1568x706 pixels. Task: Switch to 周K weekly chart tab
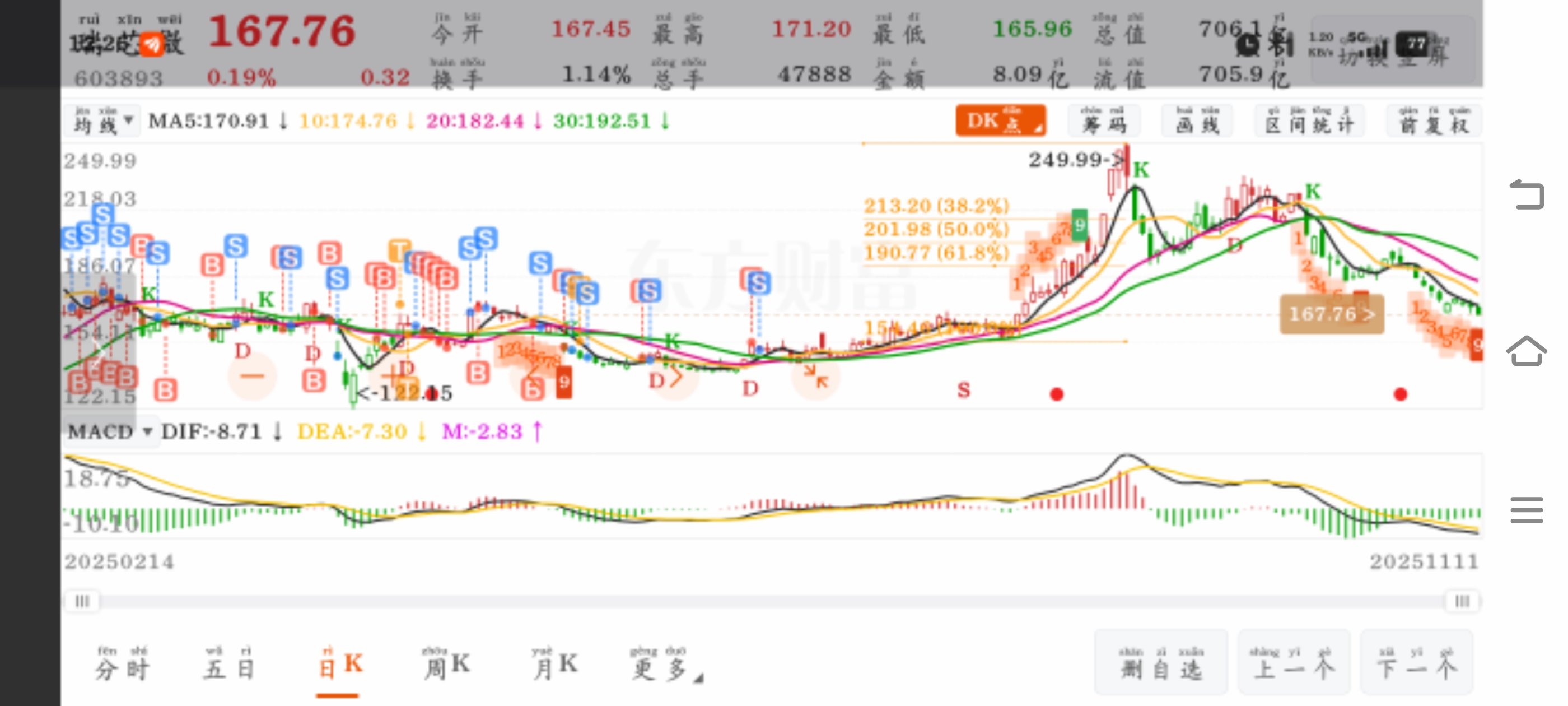(446, 665)
